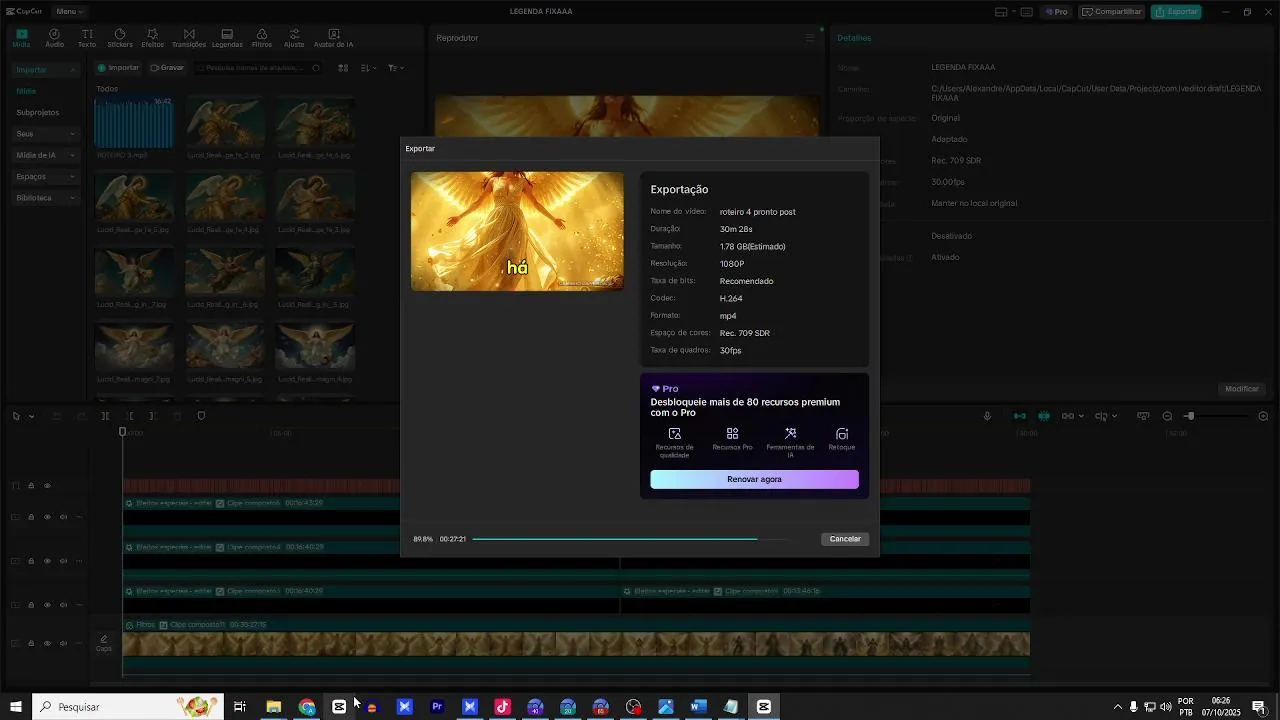This screenshot has width=1280, height=720.
Task: Expand the Mídia de IA section
Action: click(x=45, y=155)
